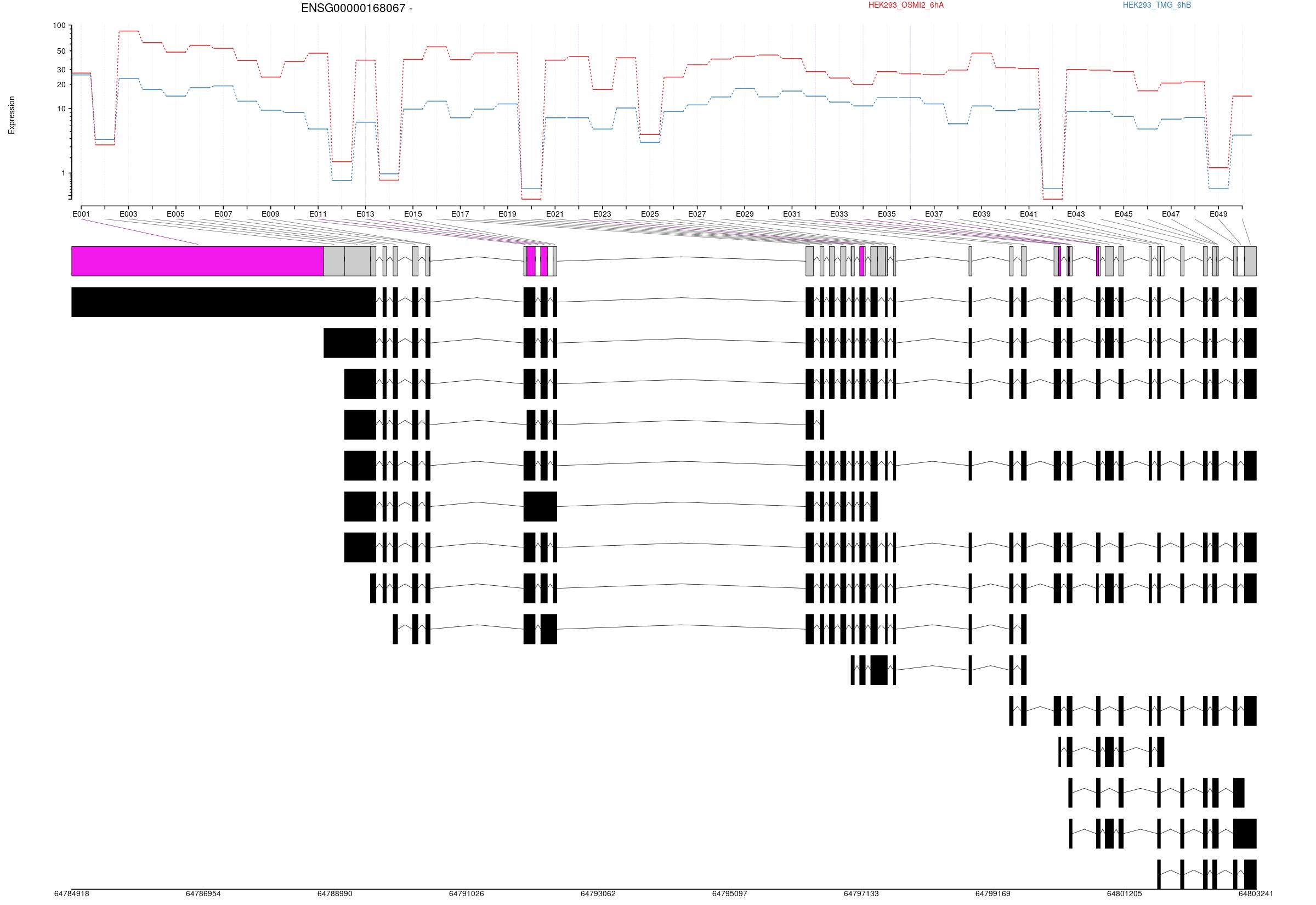Click exon bin label E027
Viewport: 1316px width, 905px height.
click(697, 214)
